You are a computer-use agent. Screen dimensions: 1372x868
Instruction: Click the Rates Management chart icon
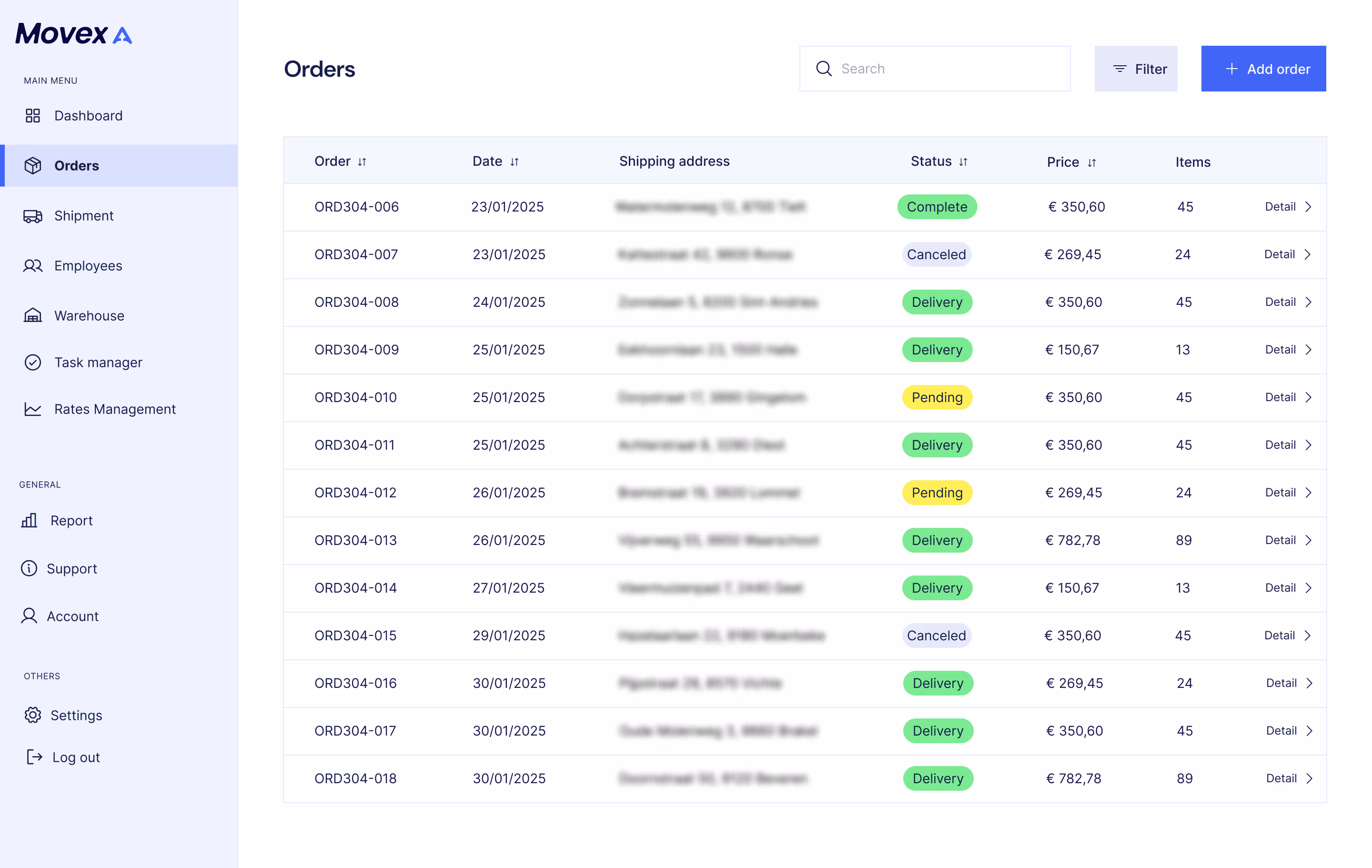tap(32, 409)
